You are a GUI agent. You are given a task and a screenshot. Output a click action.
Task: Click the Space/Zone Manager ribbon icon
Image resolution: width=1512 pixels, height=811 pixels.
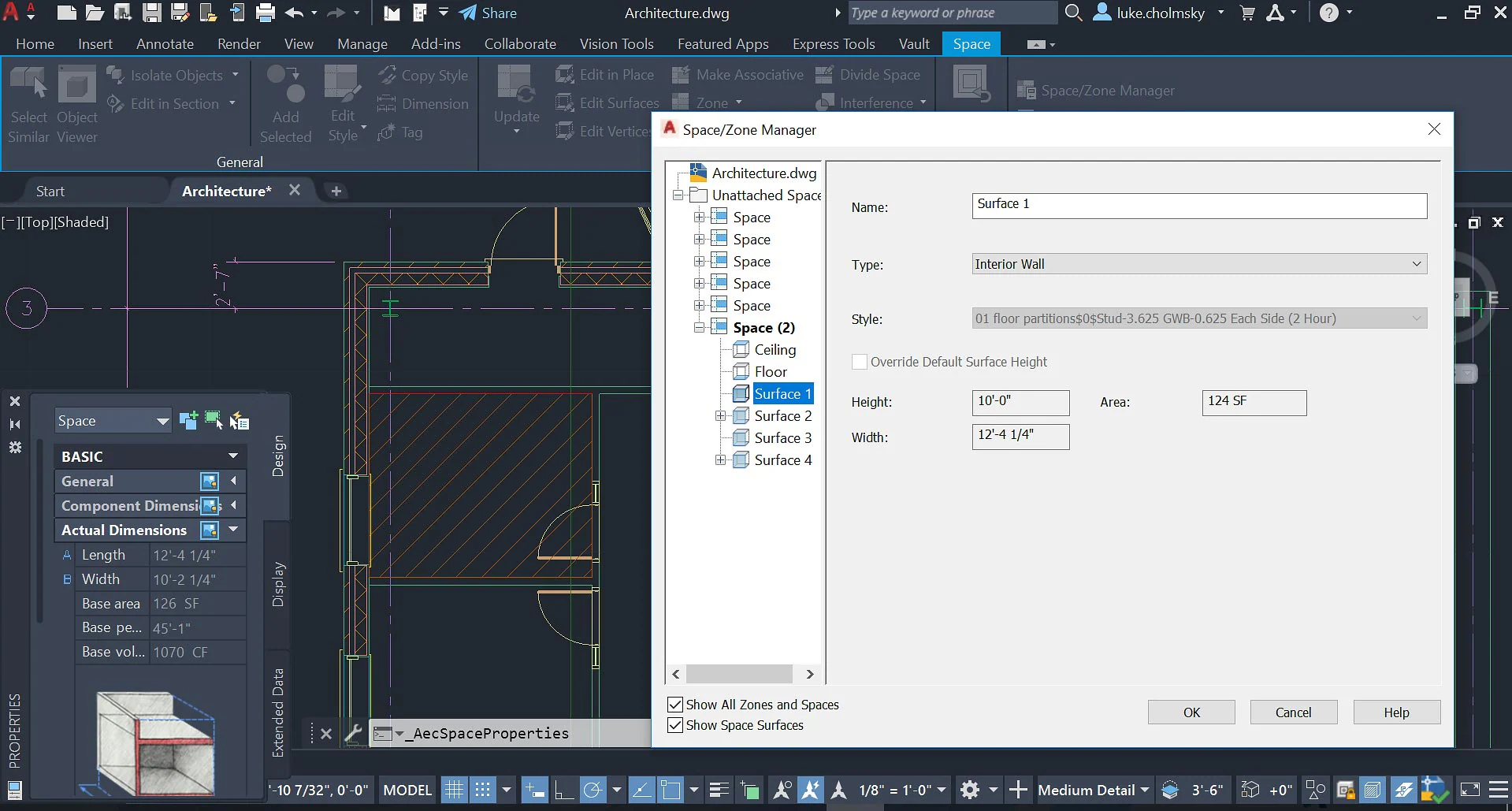click(1026, 91)
